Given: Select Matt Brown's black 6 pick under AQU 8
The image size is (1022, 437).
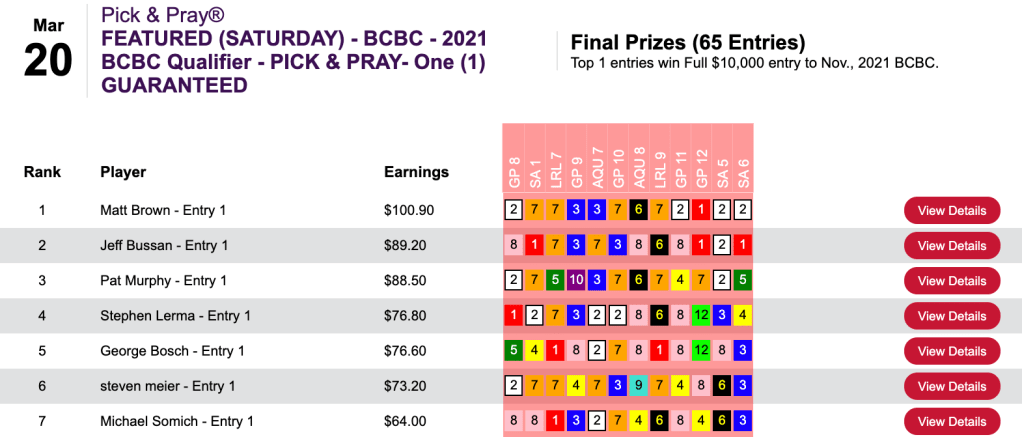Looking at the screenshot, I should point(639,210).
